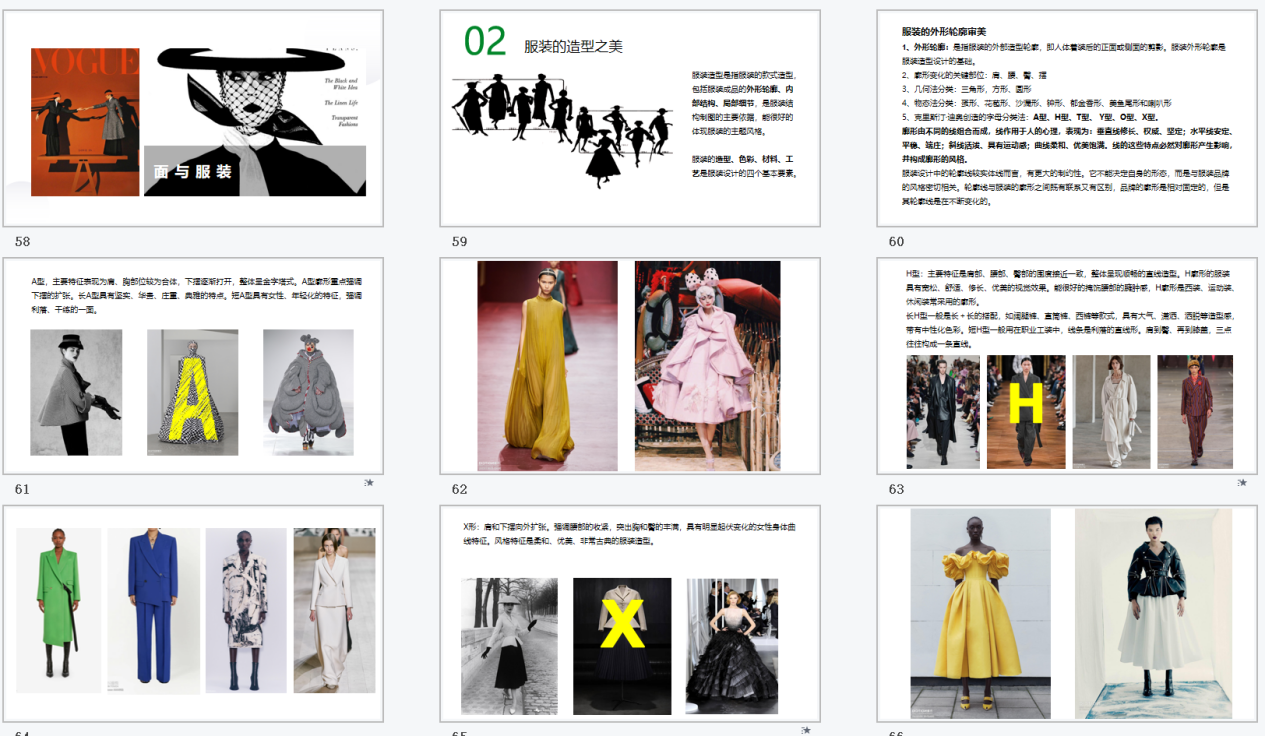
Task: Click the animation star icon under slide 63
Action: pyautogui.click(x=1242, y=483)
